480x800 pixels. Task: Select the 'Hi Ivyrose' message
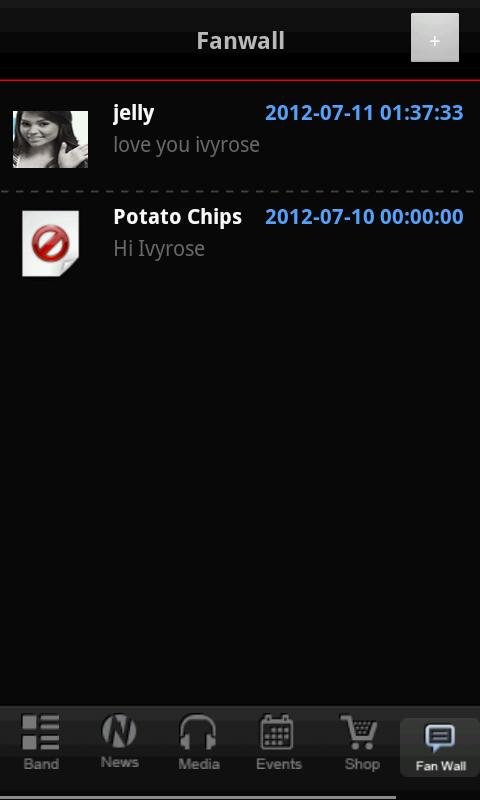[159, 248]
